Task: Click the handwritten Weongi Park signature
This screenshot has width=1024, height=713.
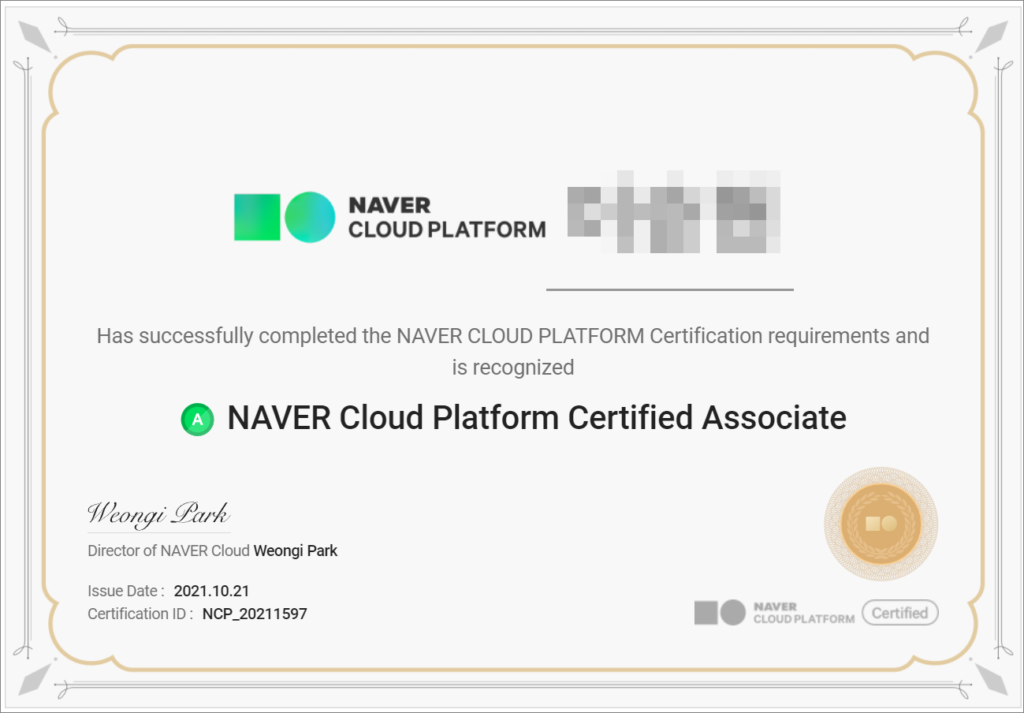Action: 158,515
